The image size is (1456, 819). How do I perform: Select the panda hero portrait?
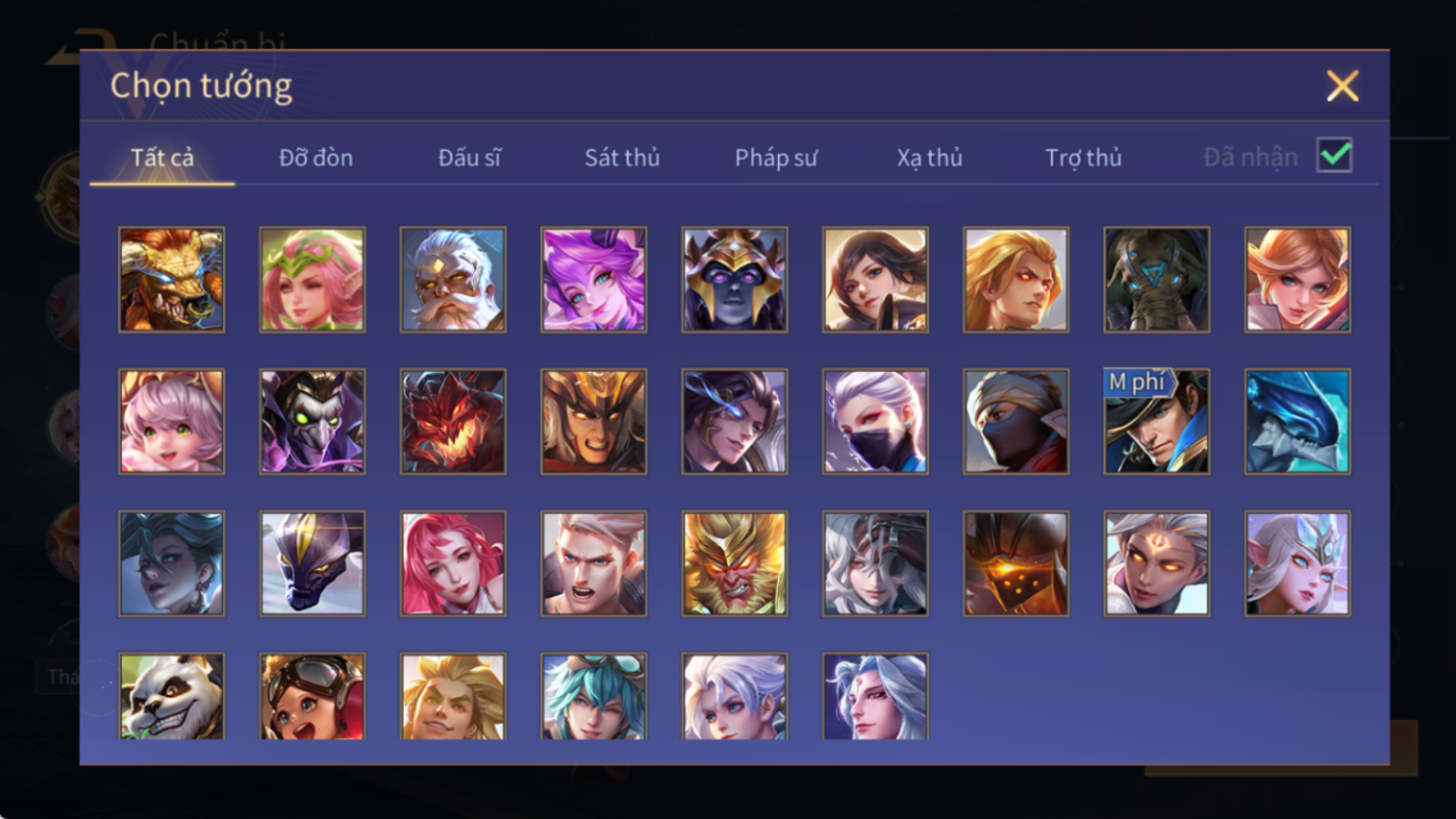pyautogui.click(x=171, y=696)
